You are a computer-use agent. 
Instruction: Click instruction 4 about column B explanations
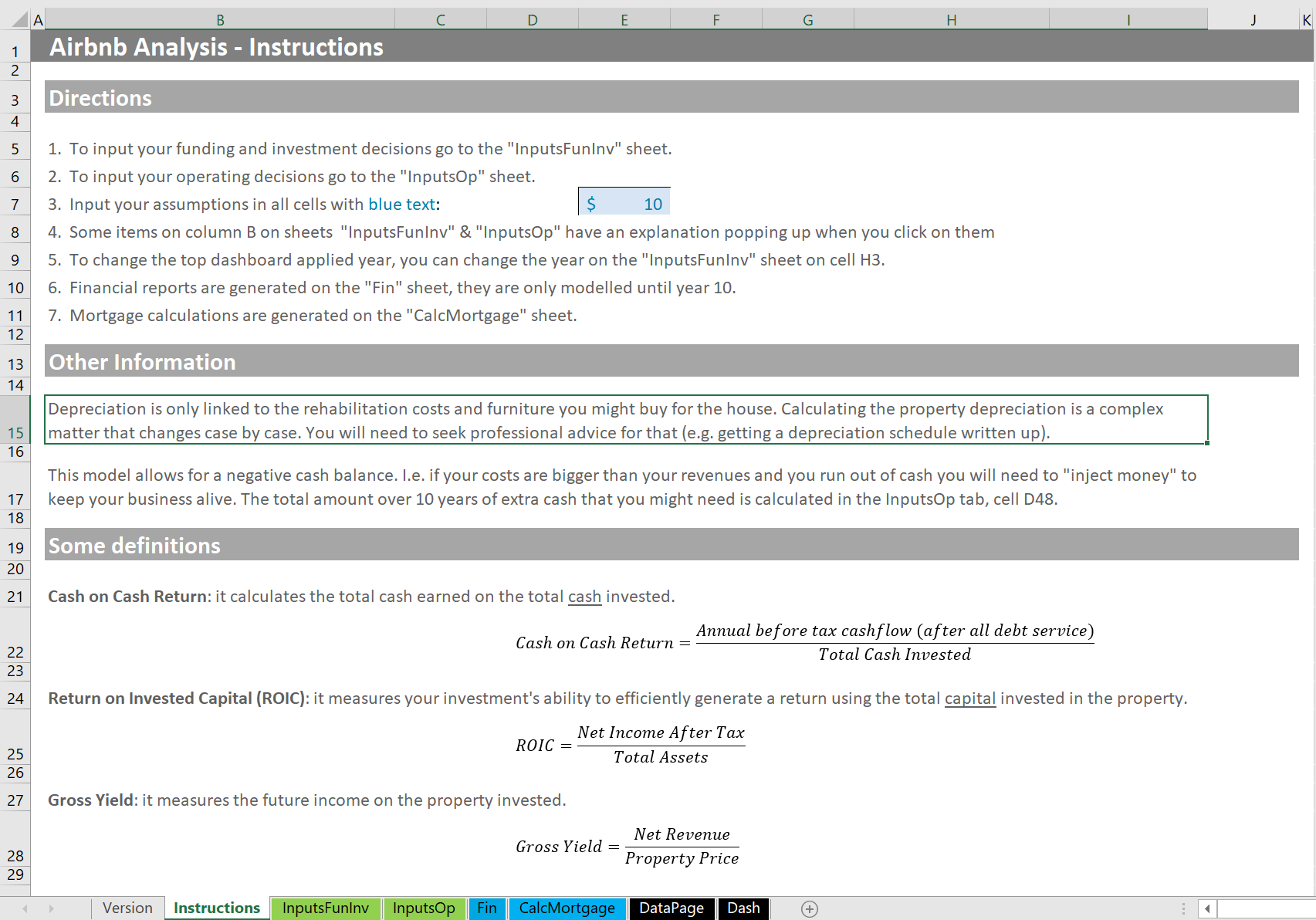(521, 232)
